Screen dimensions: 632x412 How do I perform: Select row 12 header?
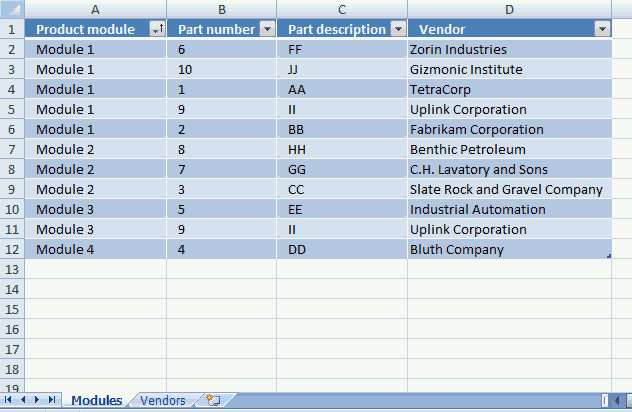pyautogui.click(x=12, y=249)
